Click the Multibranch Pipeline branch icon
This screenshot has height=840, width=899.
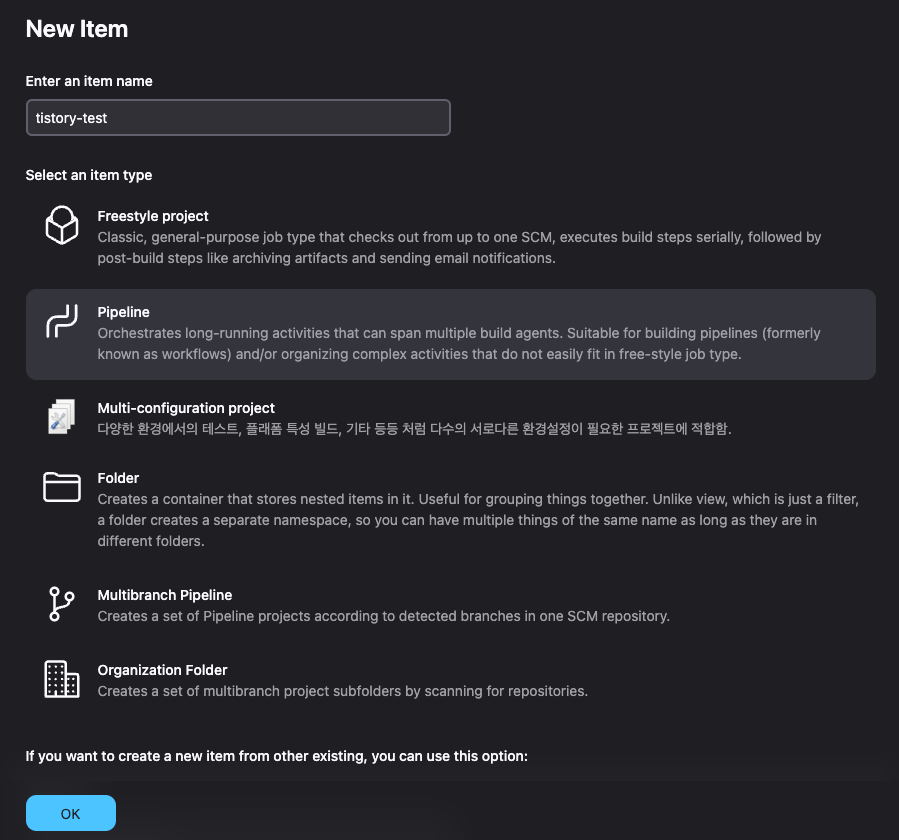pyautogui.click(x=61, y=604)
